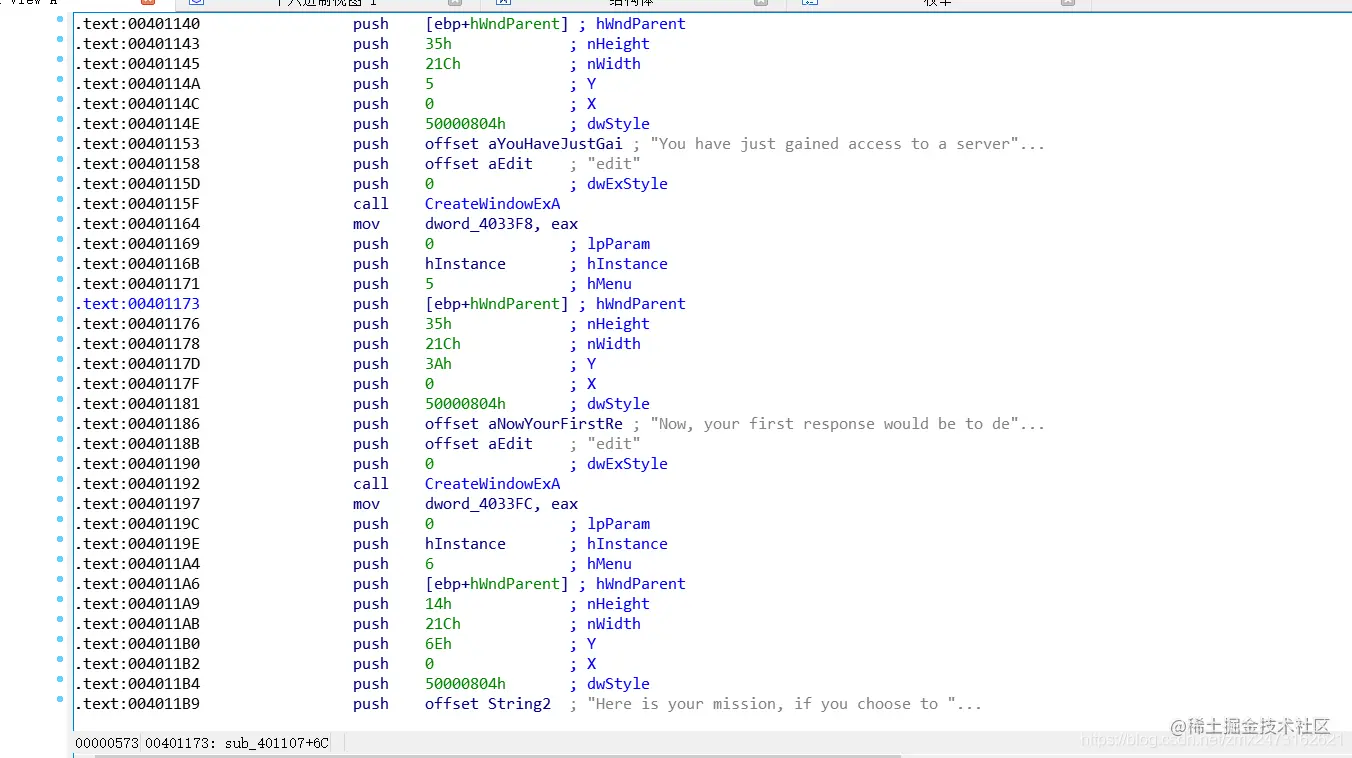This screenshot has height=758, width=1352.
Task: Click the hMenu comment at 004011A4
Action: point(609,564)
